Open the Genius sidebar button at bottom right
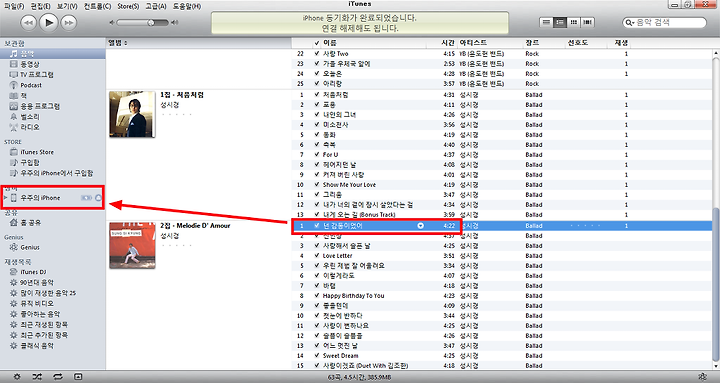The image size is (720, 383). click(702, 377)
